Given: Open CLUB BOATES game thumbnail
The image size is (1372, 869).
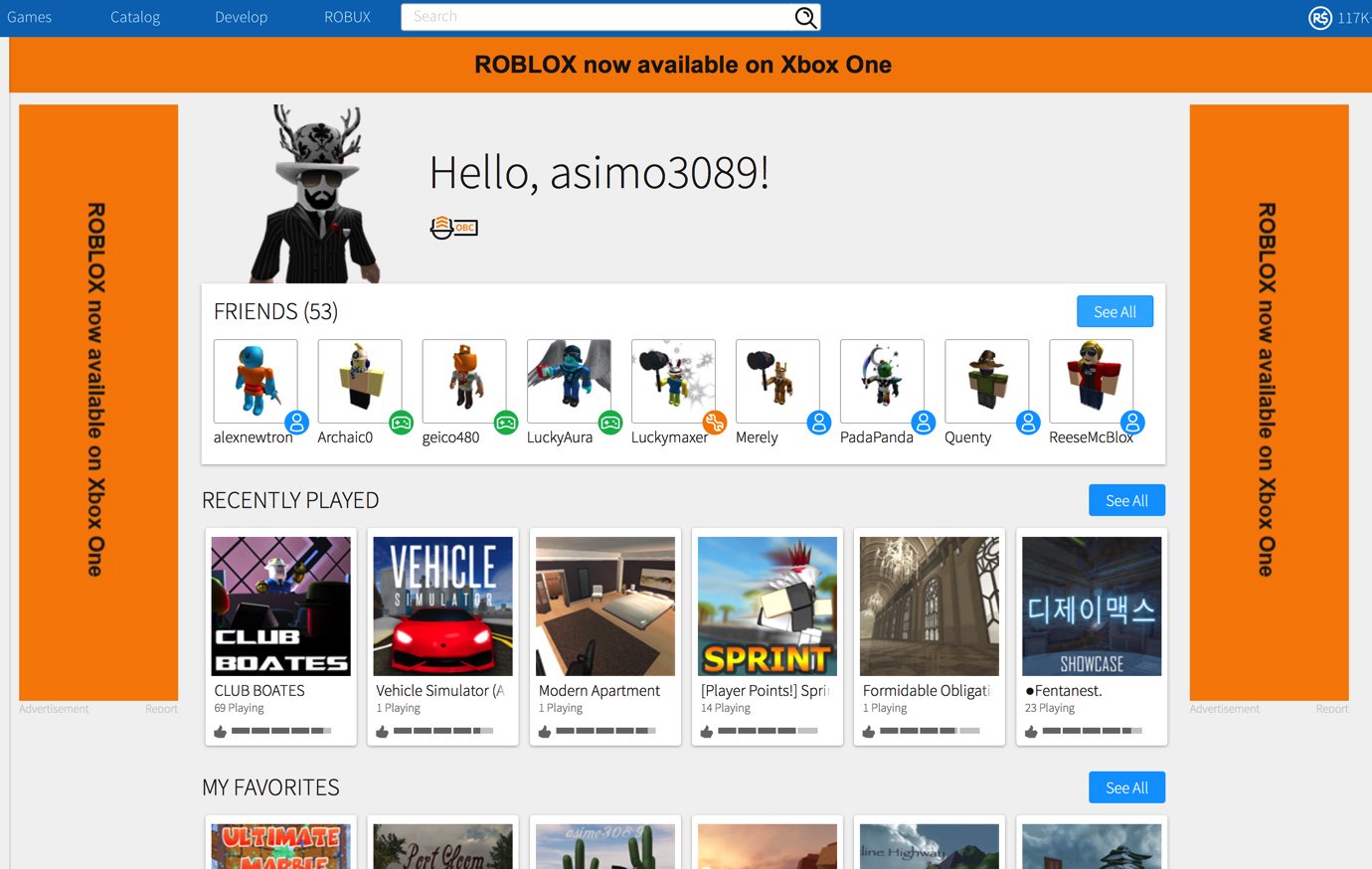Looking at the screenshot, I should 280,607.
